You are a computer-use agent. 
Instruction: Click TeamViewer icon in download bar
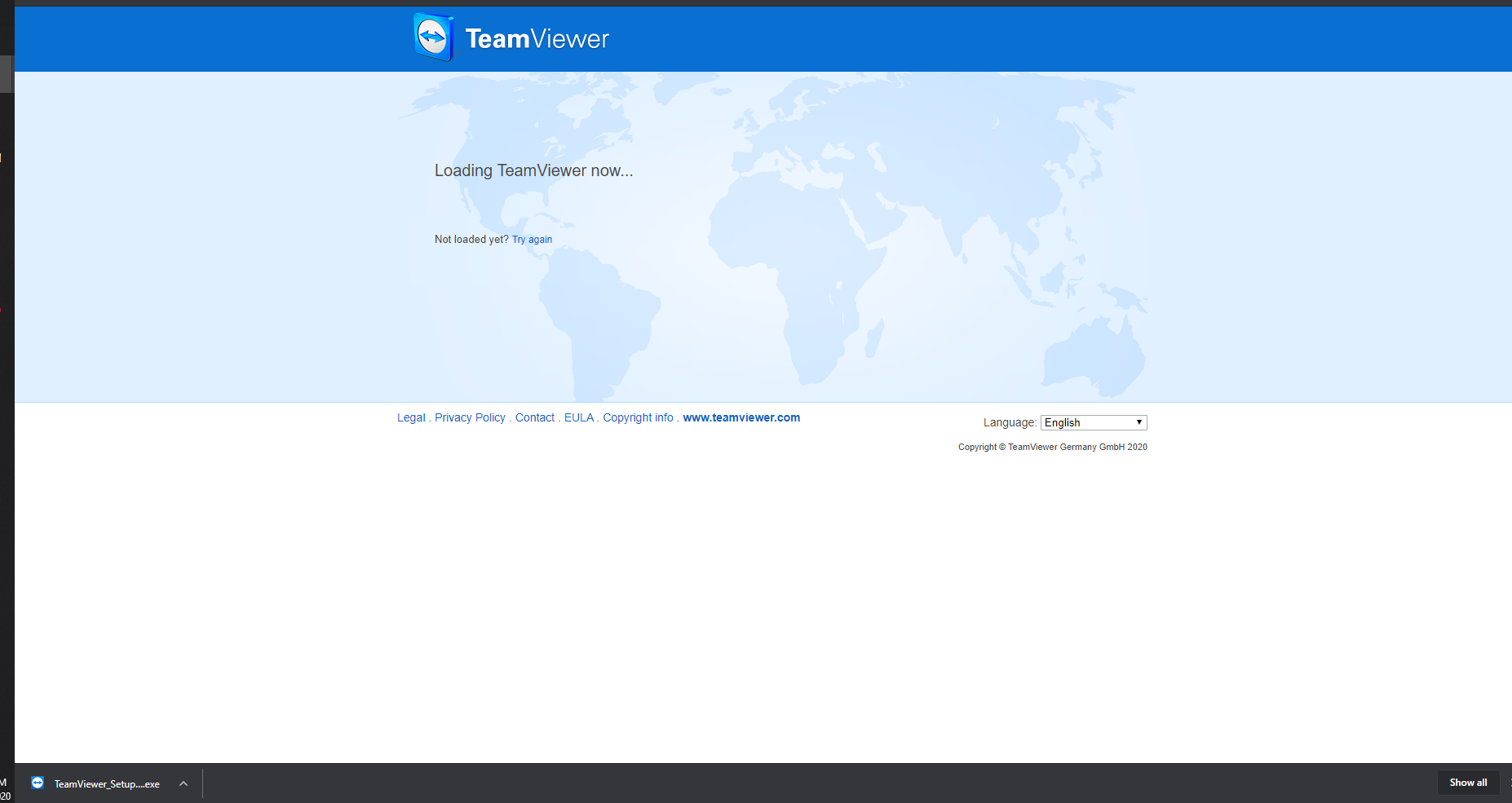38,783
